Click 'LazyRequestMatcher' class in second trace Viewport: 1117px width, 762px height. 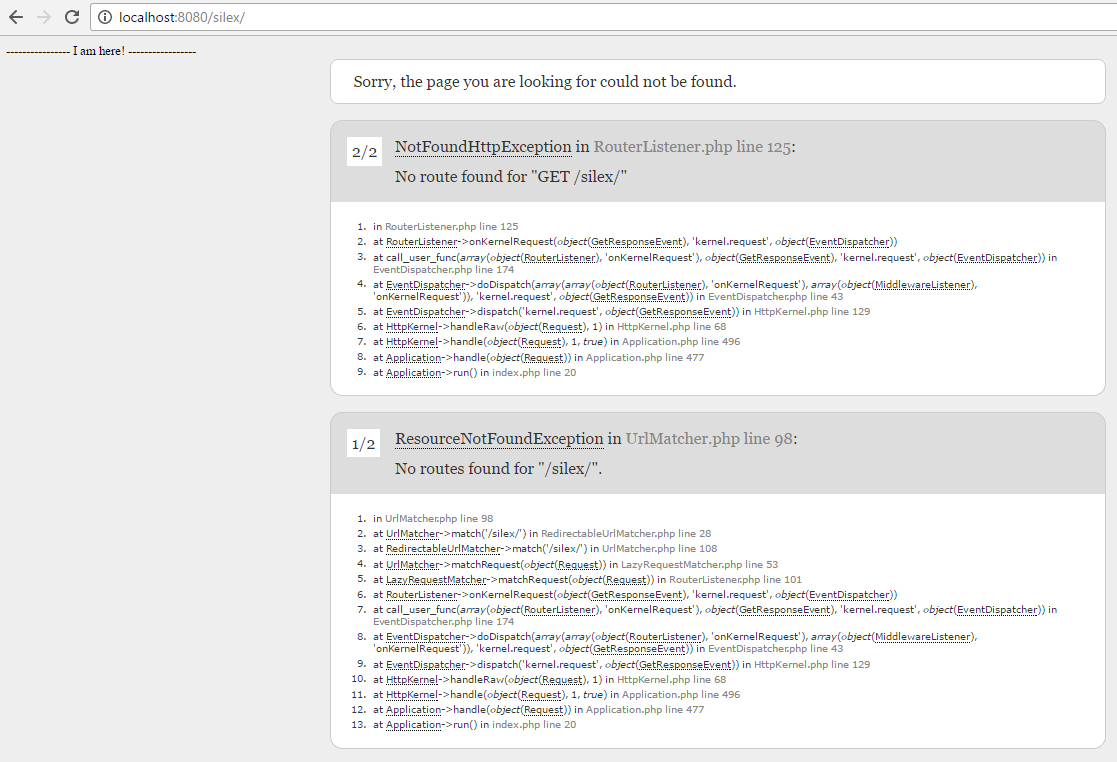tap(436, 580)
